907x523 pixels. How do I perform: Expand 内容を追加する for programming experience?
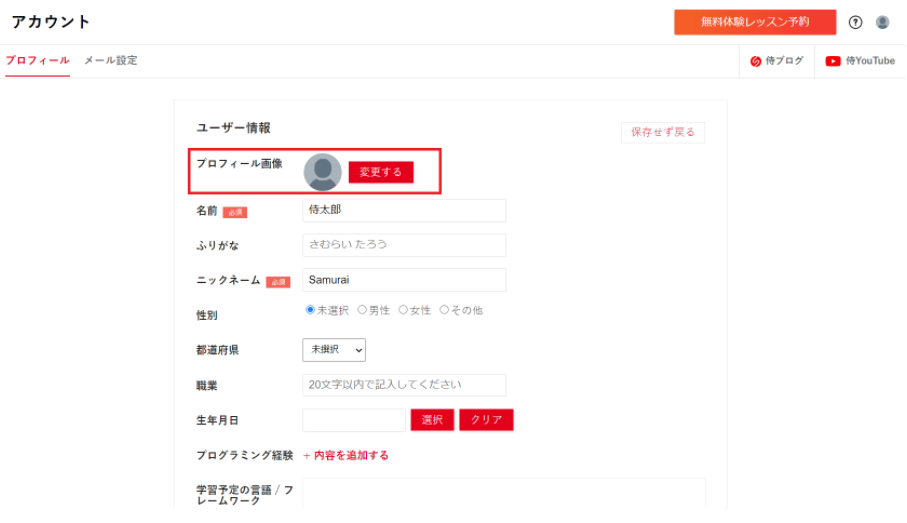[346, 455]
